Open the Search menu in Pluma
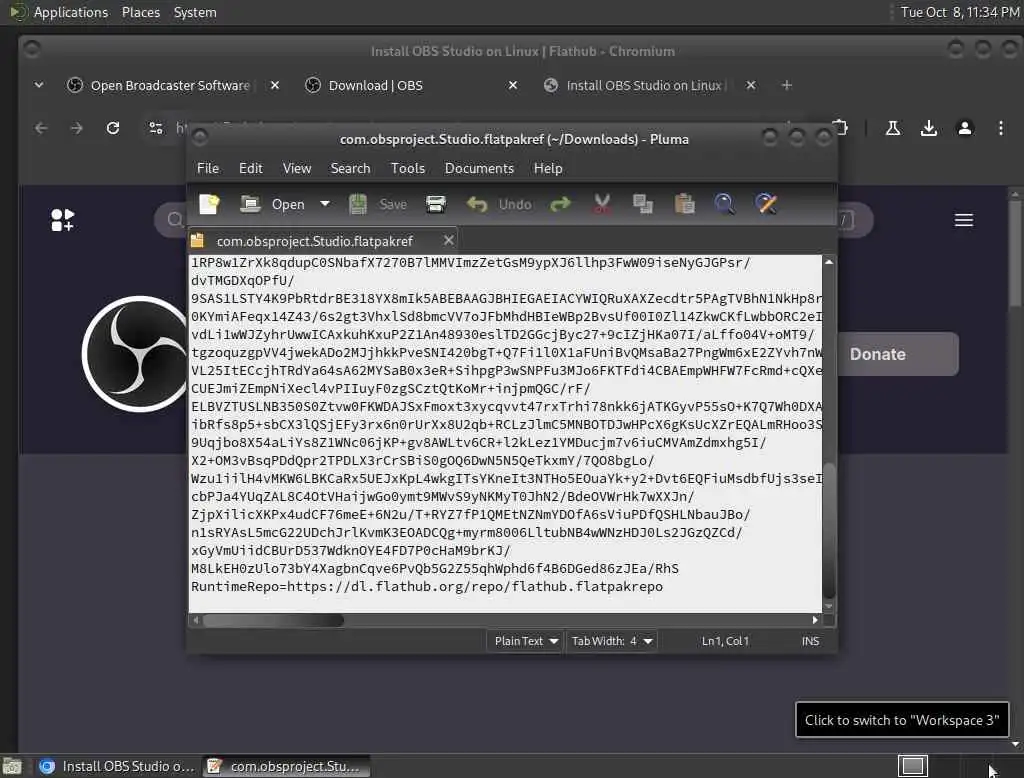Viewport: 1024px width, 778px height. tap(350, 169)
